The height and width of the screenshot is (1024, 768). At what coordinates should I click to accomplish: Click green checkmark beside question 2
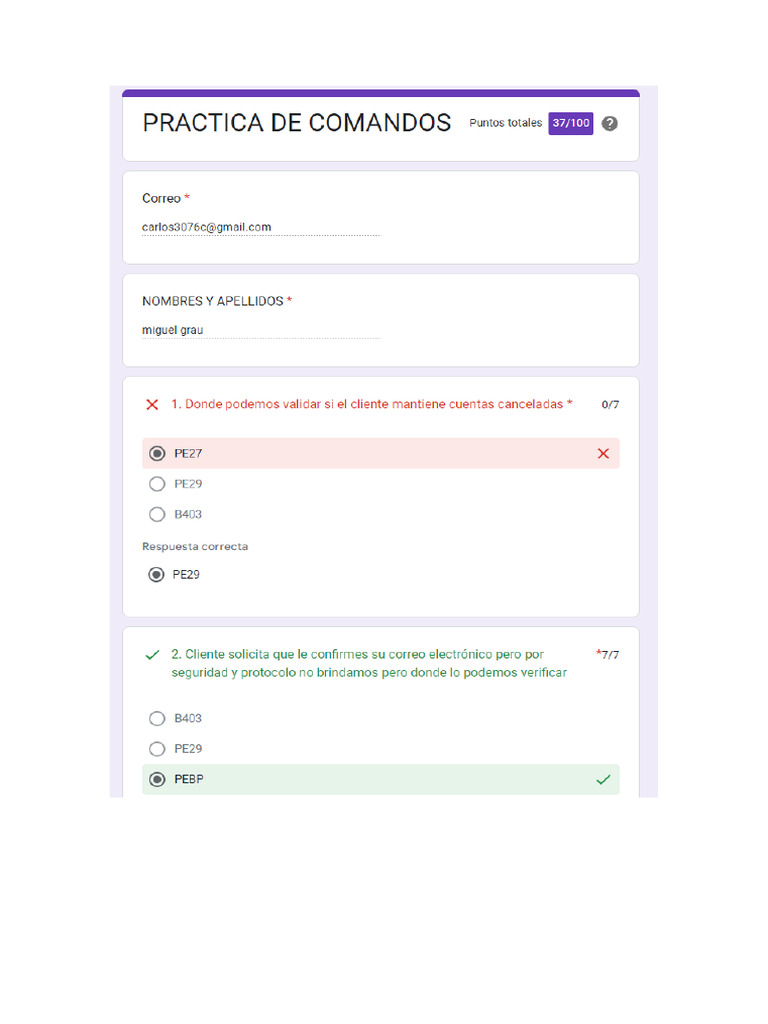click(x=152, y=655)
